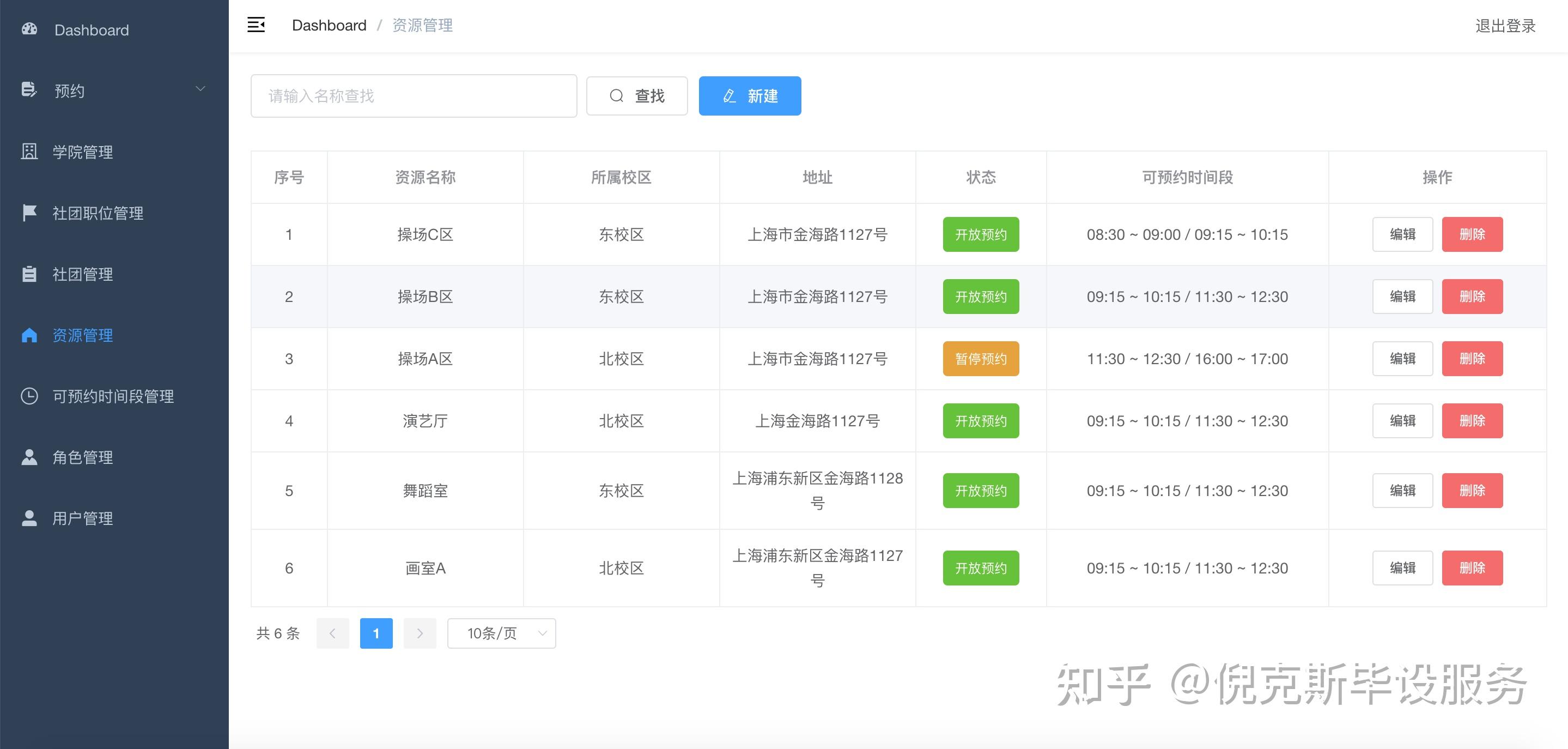Click the 共 6 条 total count text

[278, 633]
